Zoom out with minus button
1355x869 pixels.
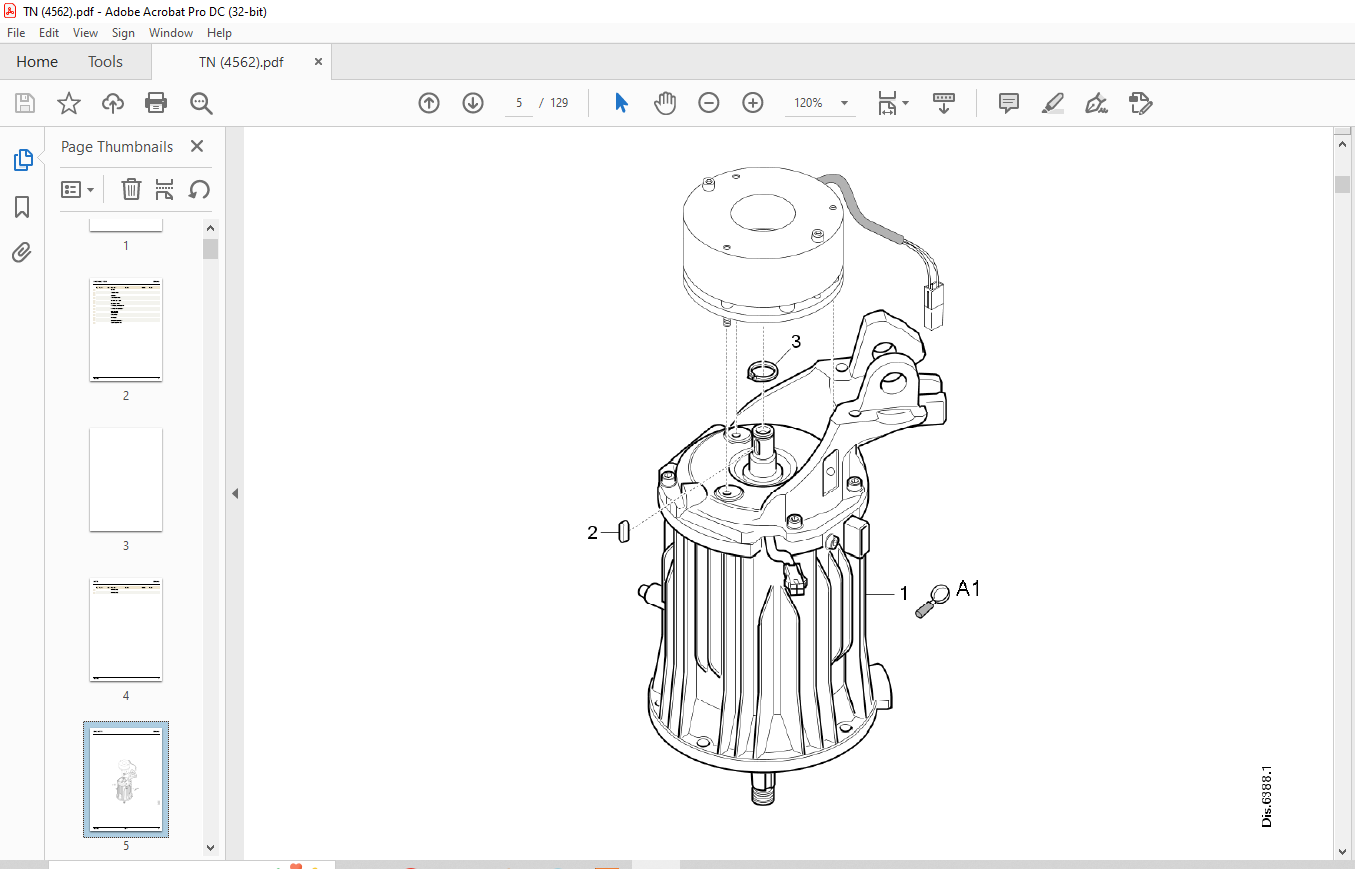(709, 103)
